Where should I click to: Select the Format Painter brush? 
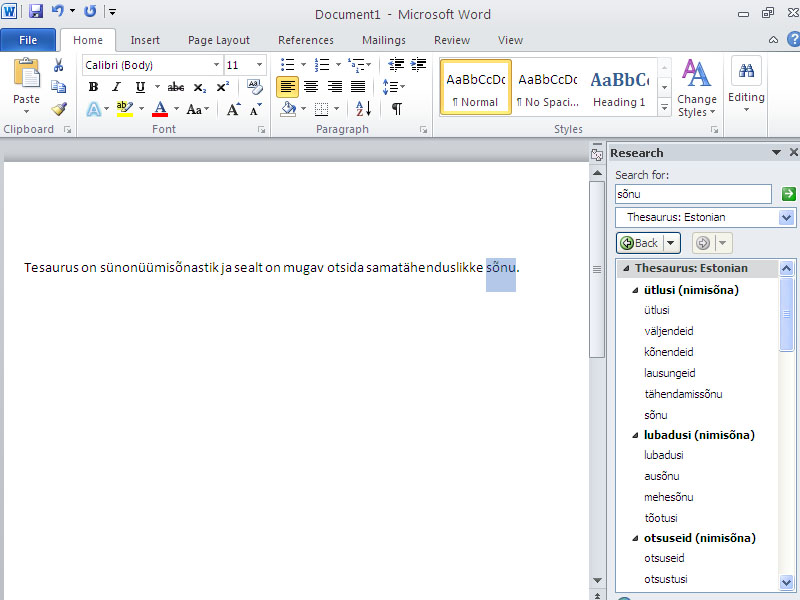click(59, 109)
